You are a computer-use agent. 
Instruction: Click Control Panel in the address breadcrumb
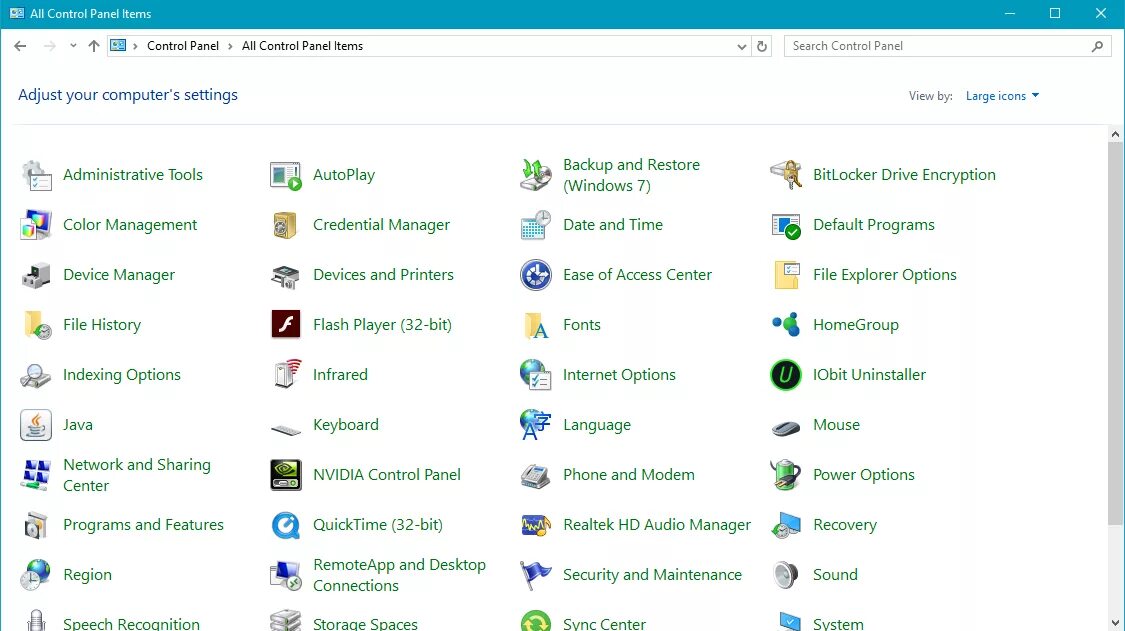tap(183, 46)
